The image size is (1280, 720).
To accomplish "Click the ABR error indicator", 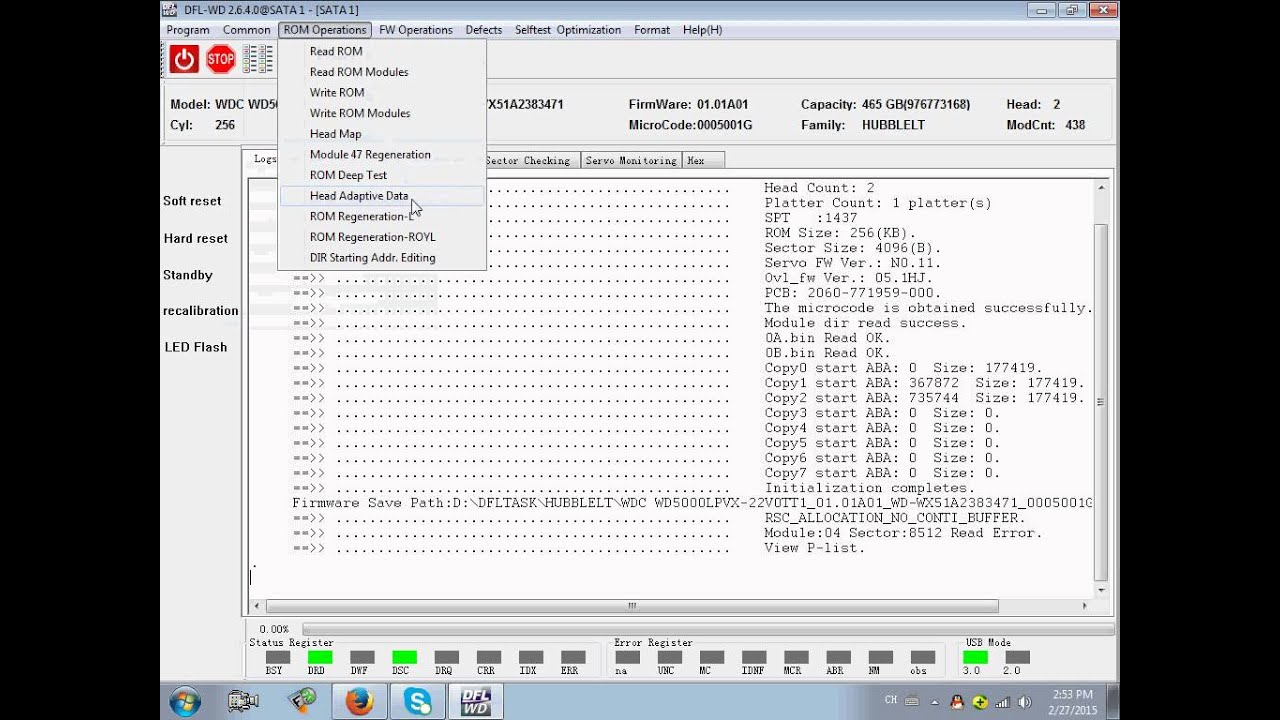I will 836,657.
